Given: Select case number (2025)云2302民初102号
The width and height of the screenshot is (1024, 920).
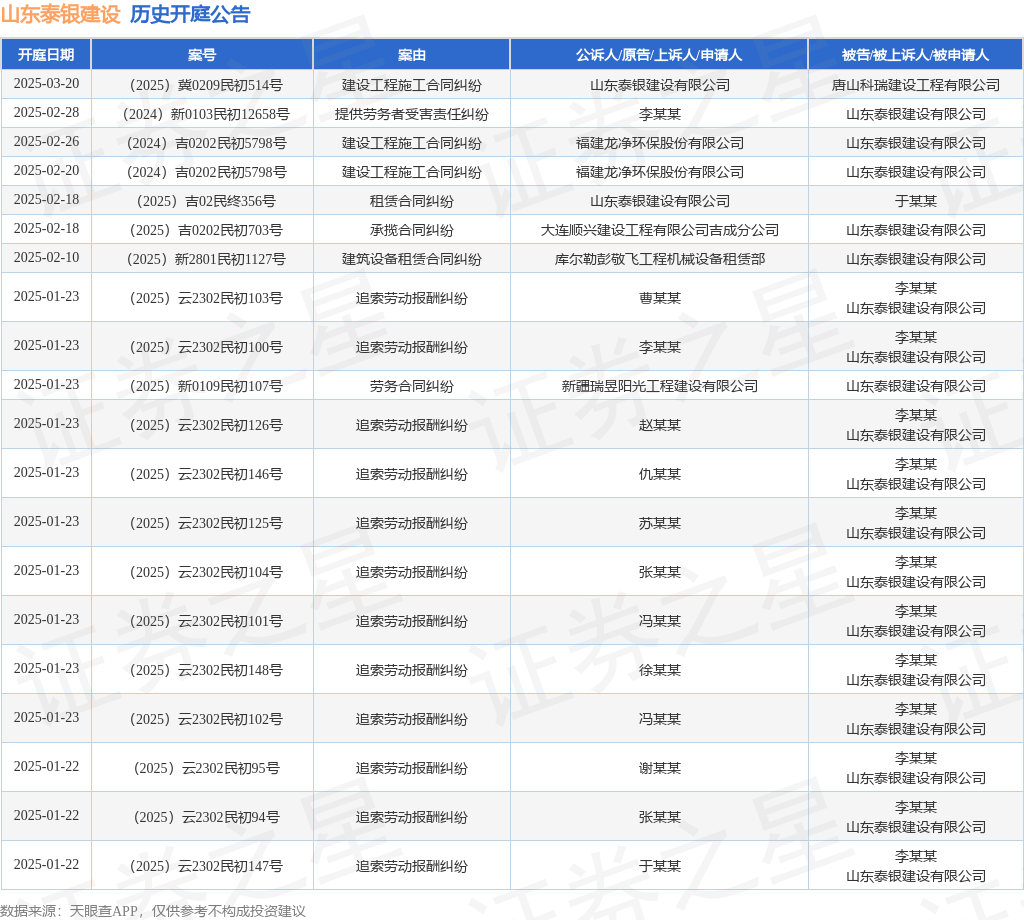Looking at the screenshot, I should [206, 719].
